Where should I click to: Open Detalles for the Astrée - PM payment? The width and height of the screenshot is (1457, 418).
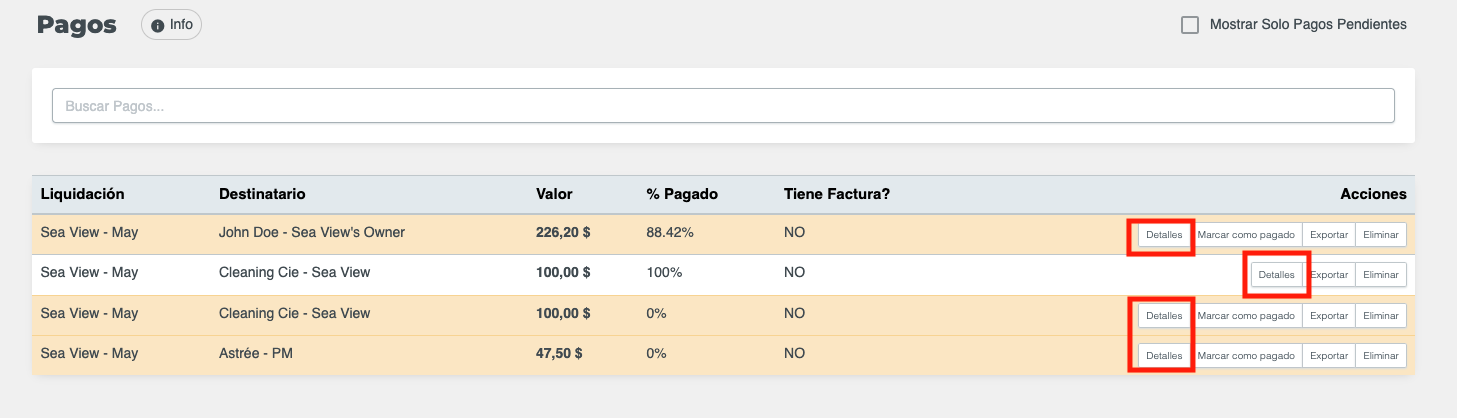tap(1163, 356)
